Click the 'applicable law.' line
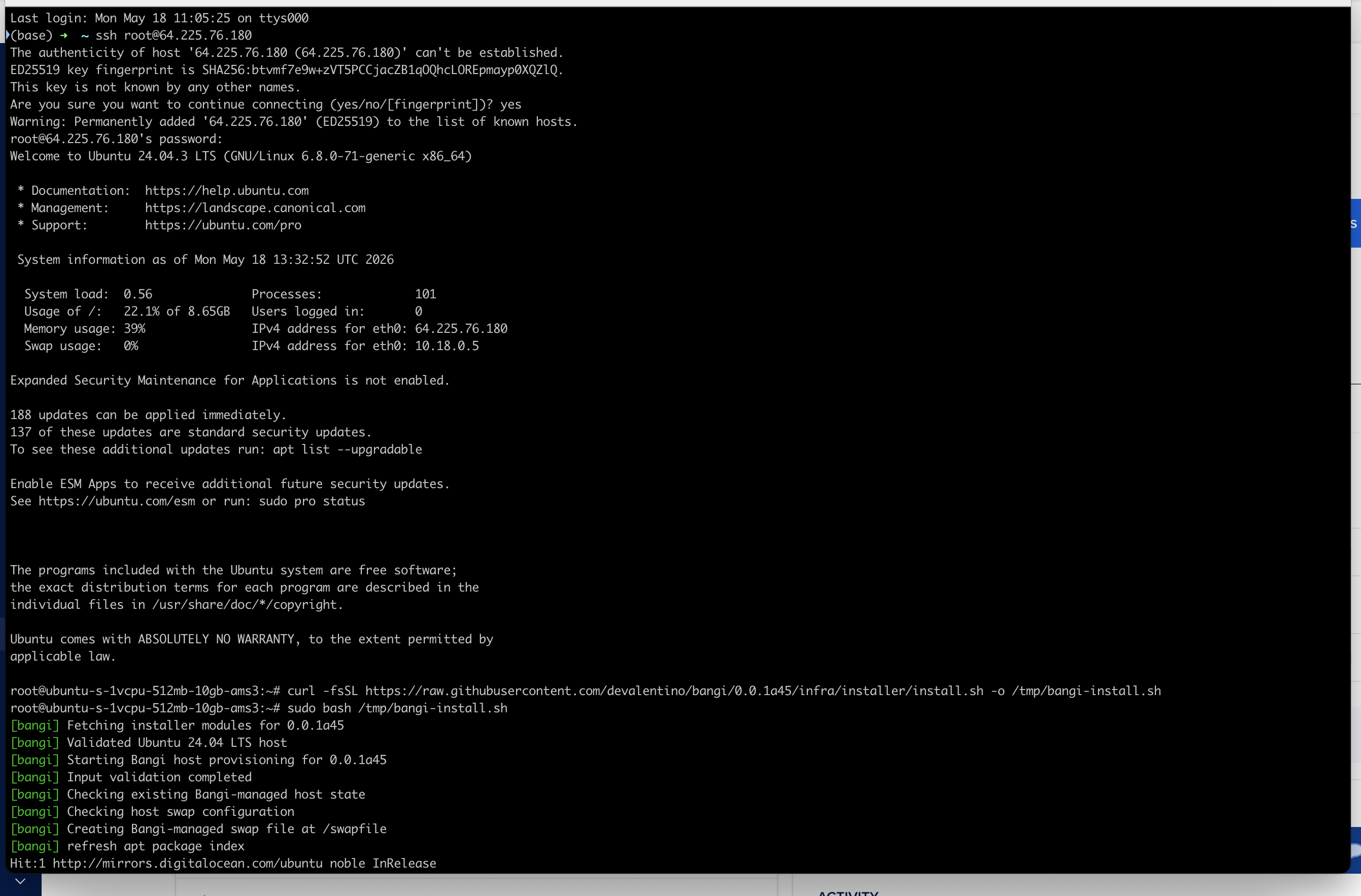Image resolution: width=1361 pixels, height=896 pixels. click(63, 657)
